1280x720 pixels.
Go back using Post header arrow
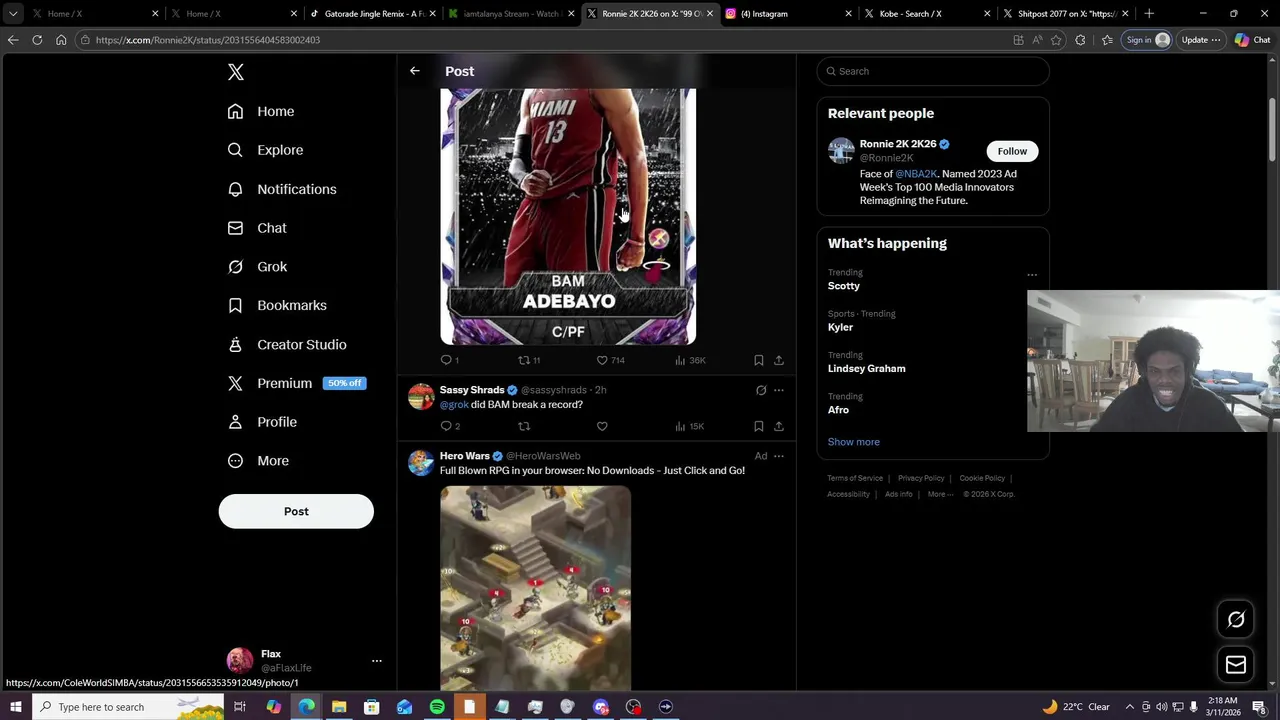tap(415, 71)
